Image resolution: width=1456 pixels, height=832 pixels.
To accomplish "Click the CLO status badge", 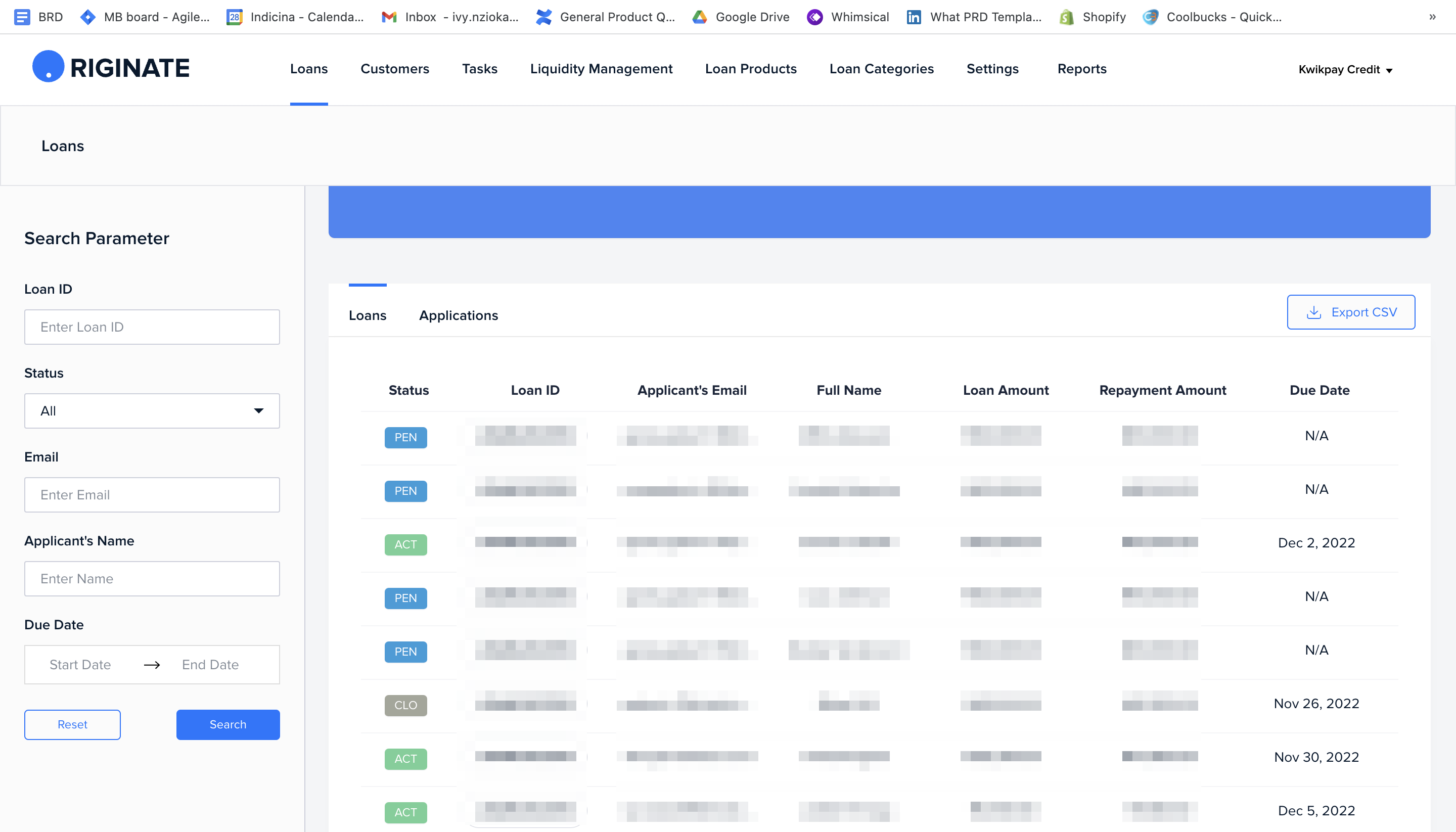I will 405,705.
